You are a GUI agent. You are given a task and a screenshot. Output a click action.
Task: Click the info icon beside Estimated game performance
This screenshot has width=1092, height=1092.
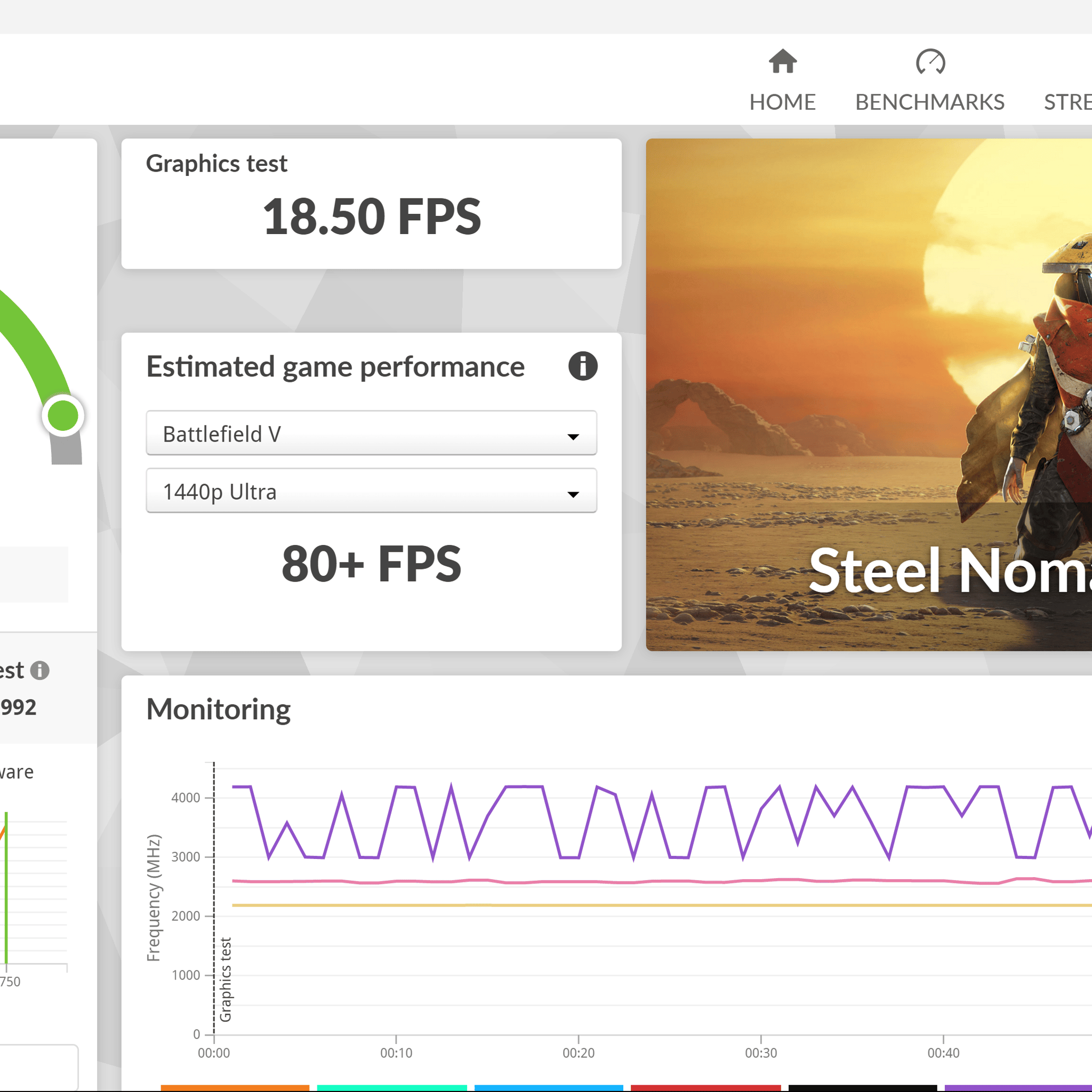(583, 366)
